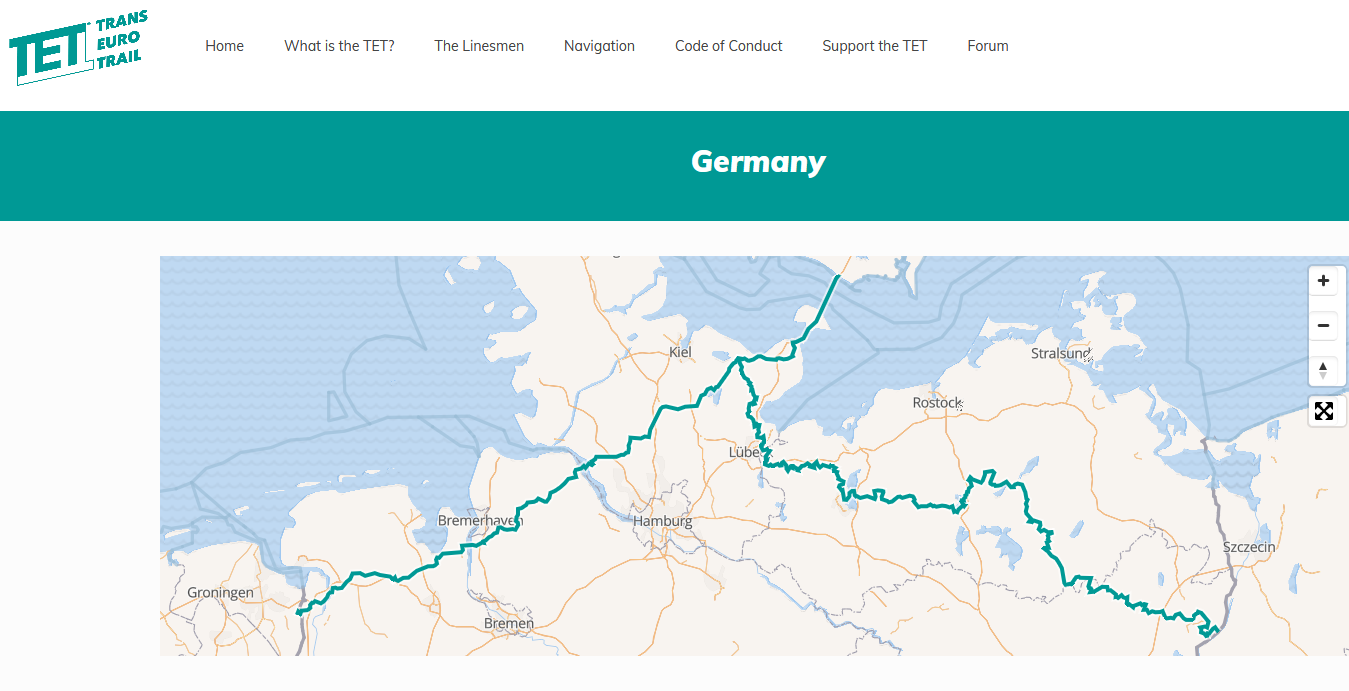Screen dimensions: 1349x691
Task: Click the Bremen label on map
Action: [x=508, y=623]
